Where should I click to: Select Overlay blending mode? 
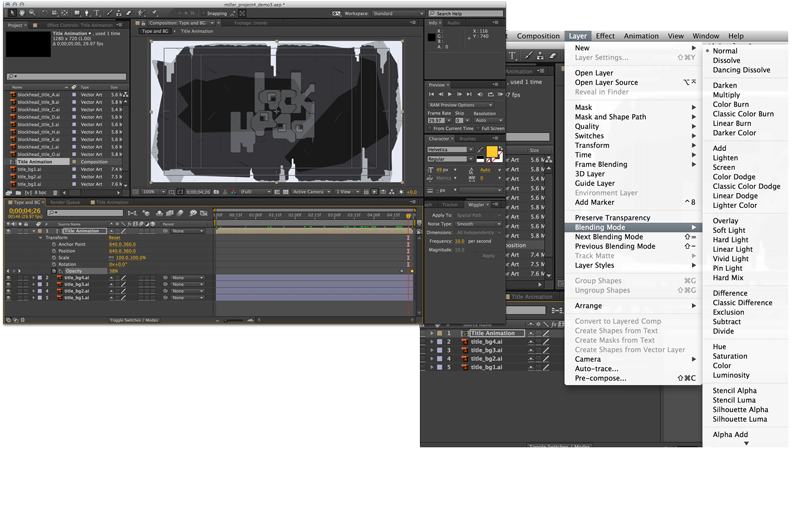pos(725,220)
